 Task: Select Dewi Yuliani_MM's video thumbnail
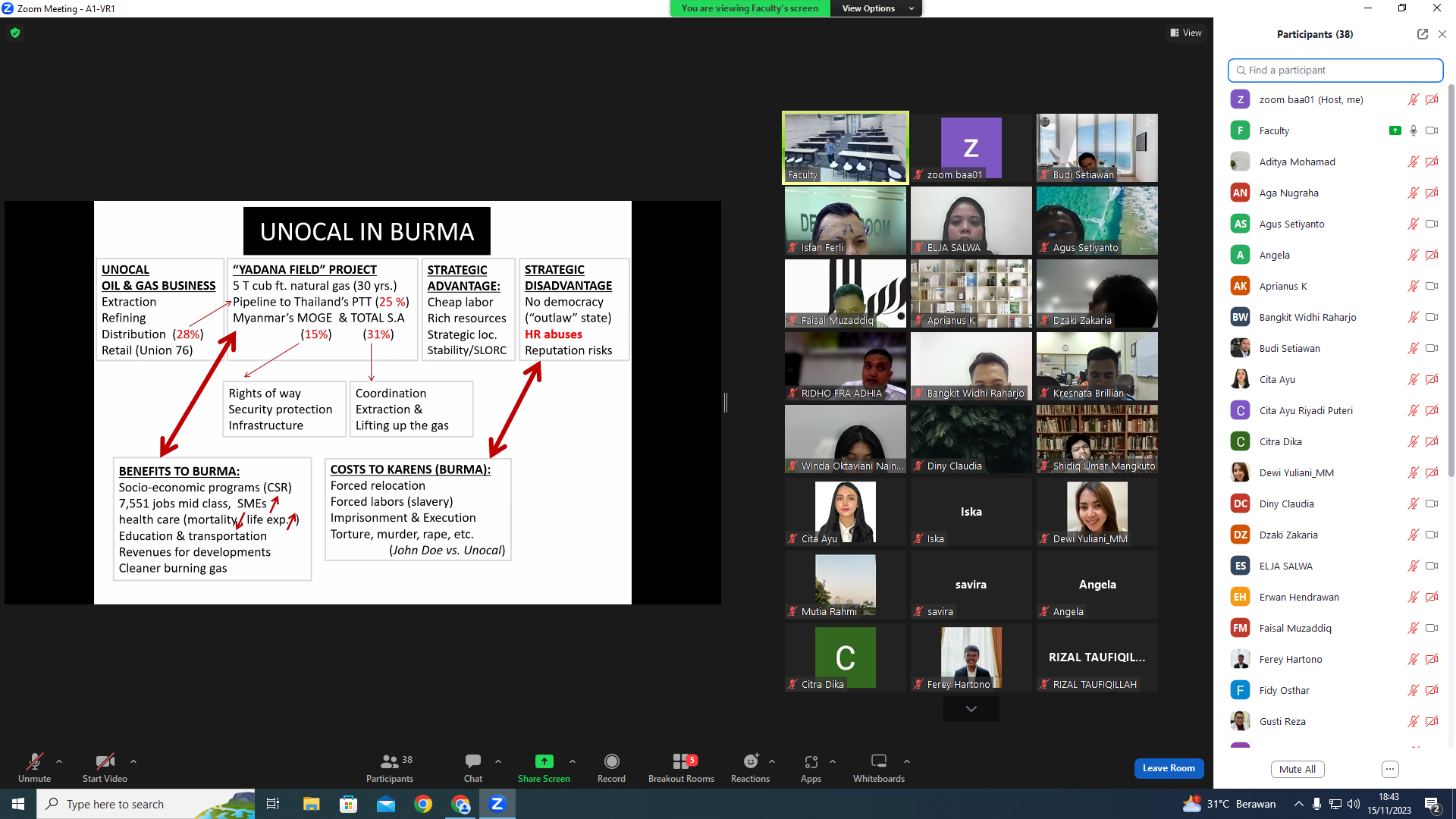(x=1097, y=512)
